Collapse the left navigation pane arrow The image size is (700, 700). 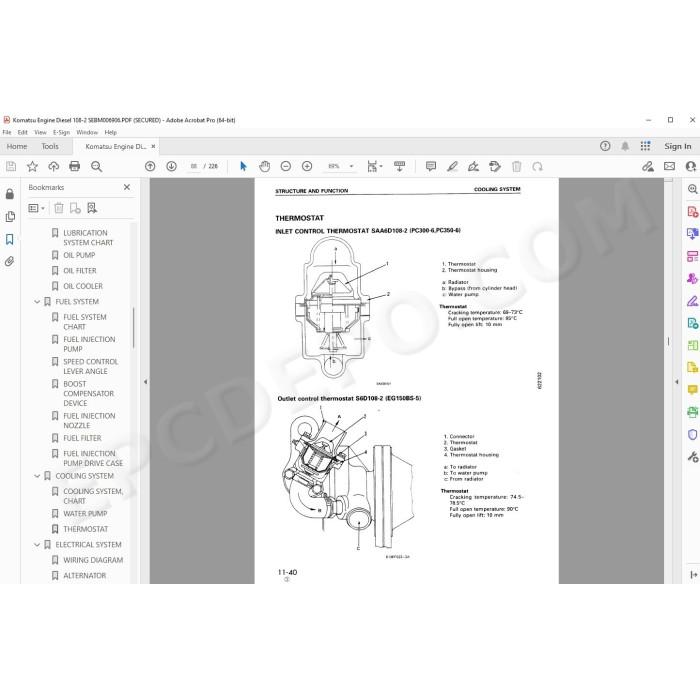145,382
